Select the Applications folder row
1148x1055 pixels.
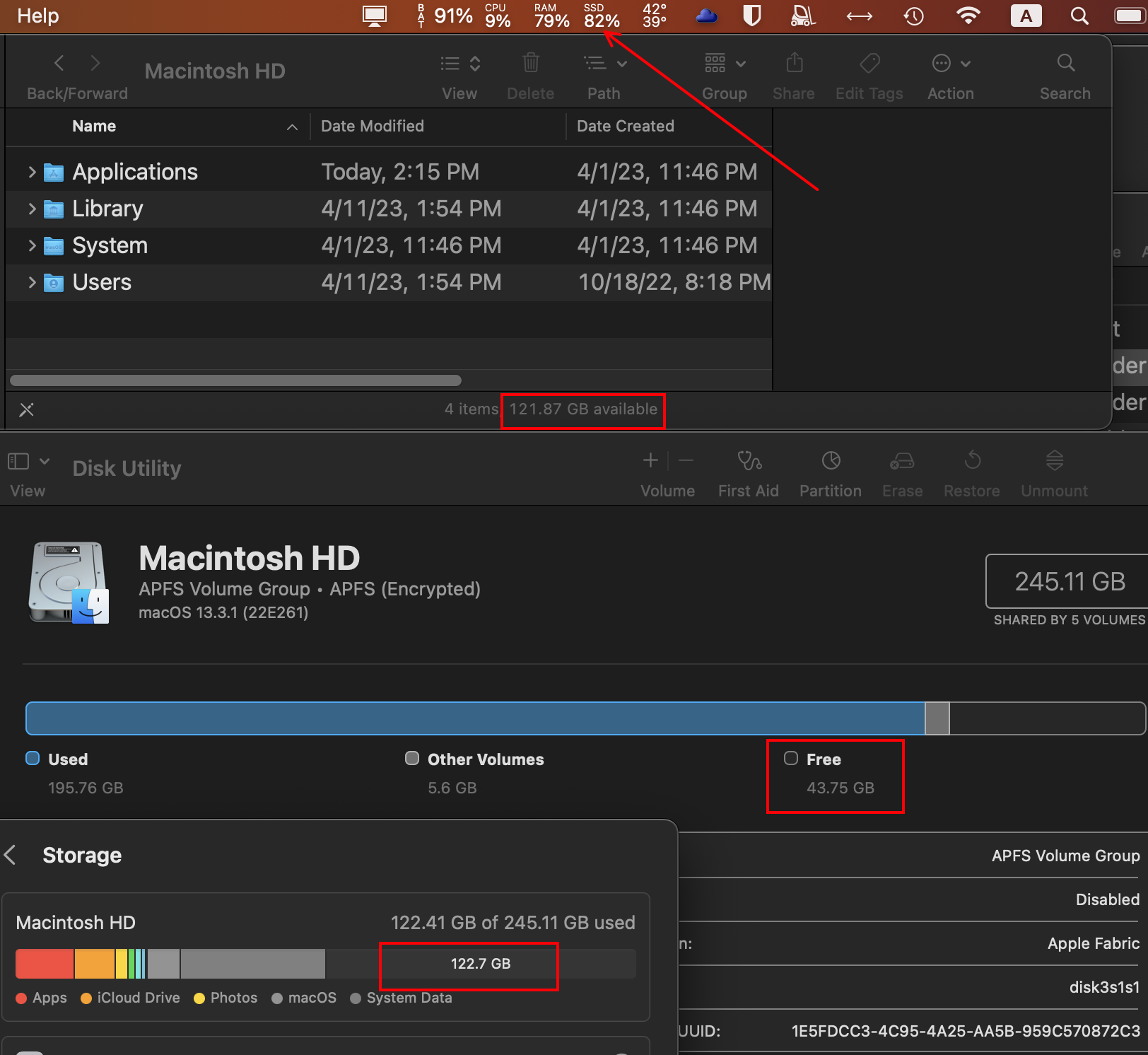tap(389, 172)
